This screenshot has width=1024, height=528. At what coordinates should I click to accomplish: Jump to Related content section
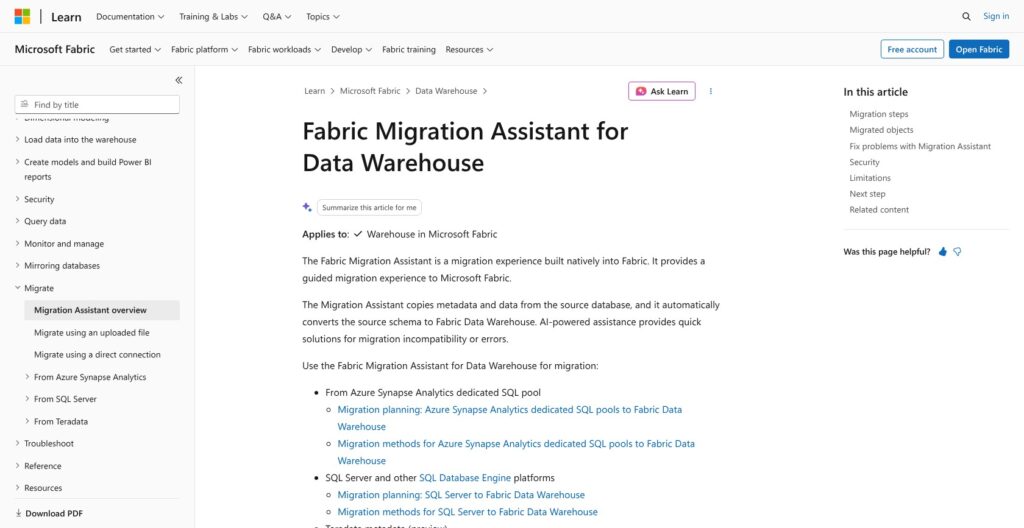click(878, 210)
